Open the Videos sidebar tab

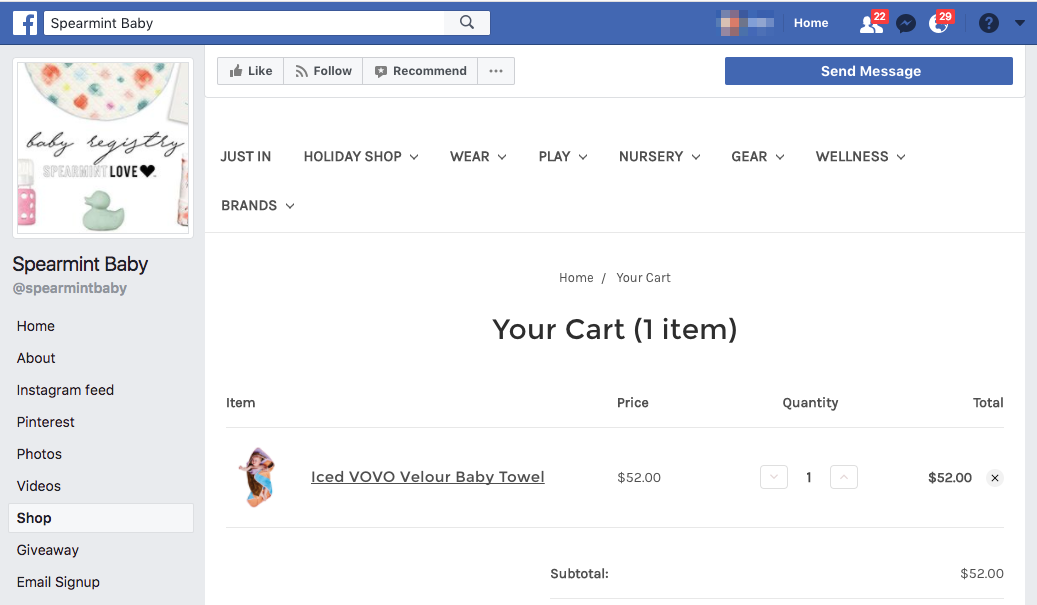tap(38, 486)
